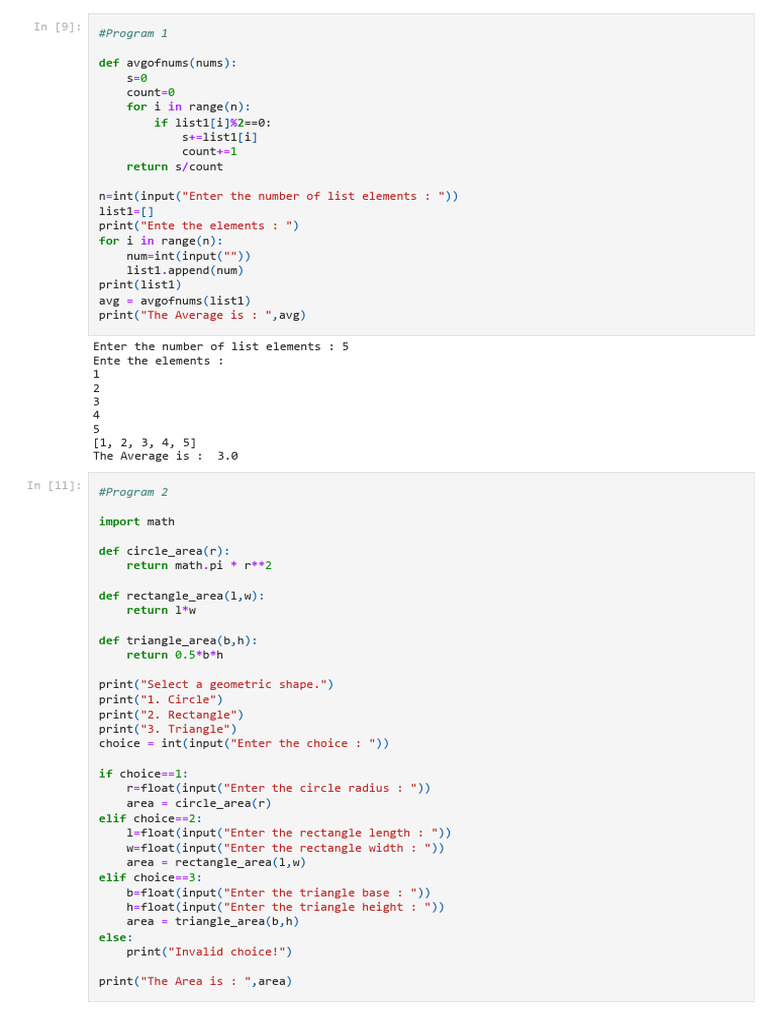Image resolution: width=768 pixels, height=1024 pixels.
Task: Click the list1.append(num) line
Action: [x=184, y=270]
